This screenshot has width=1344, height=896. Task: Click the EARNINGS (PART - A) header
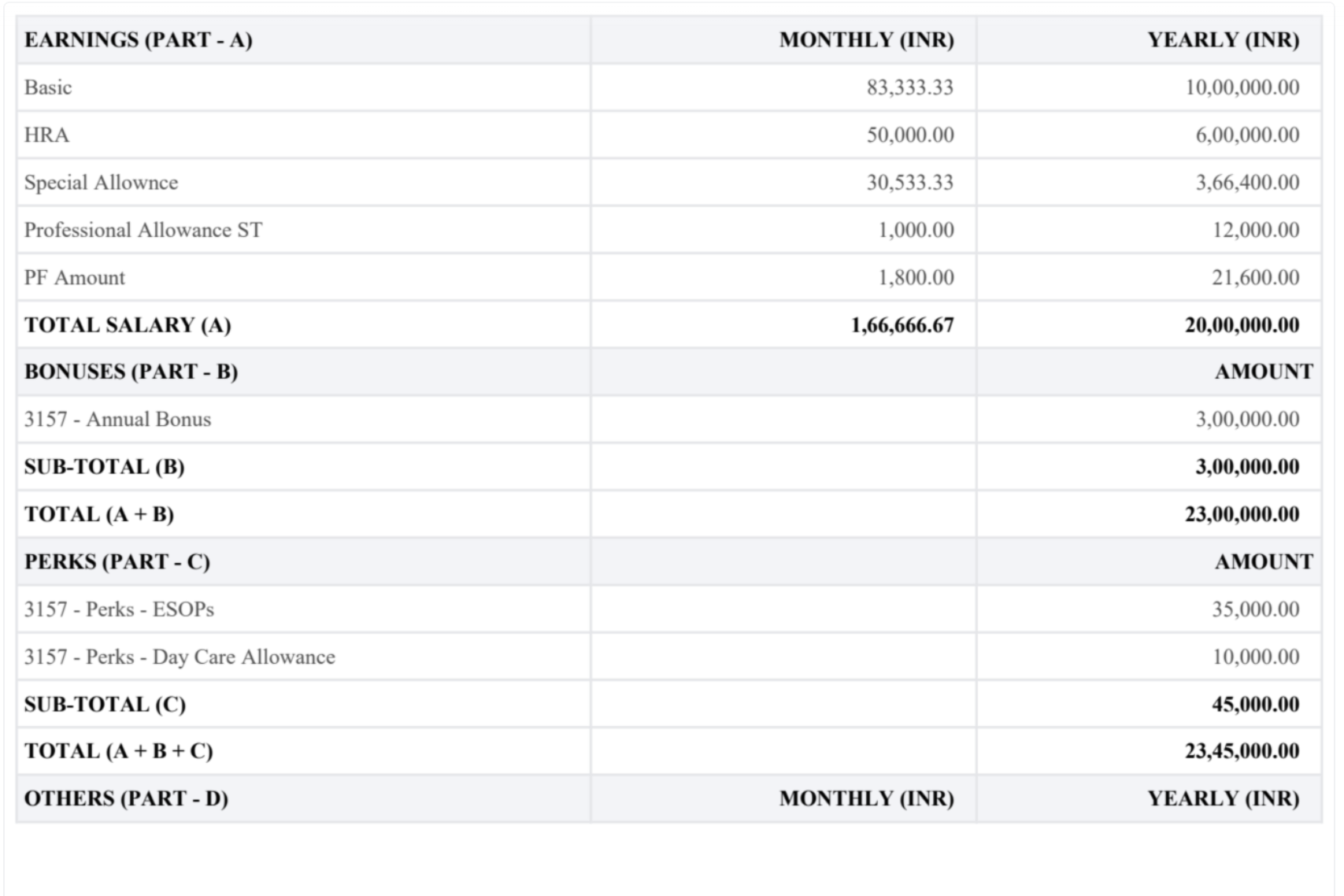pyautogui.click(x=139, y=40)
